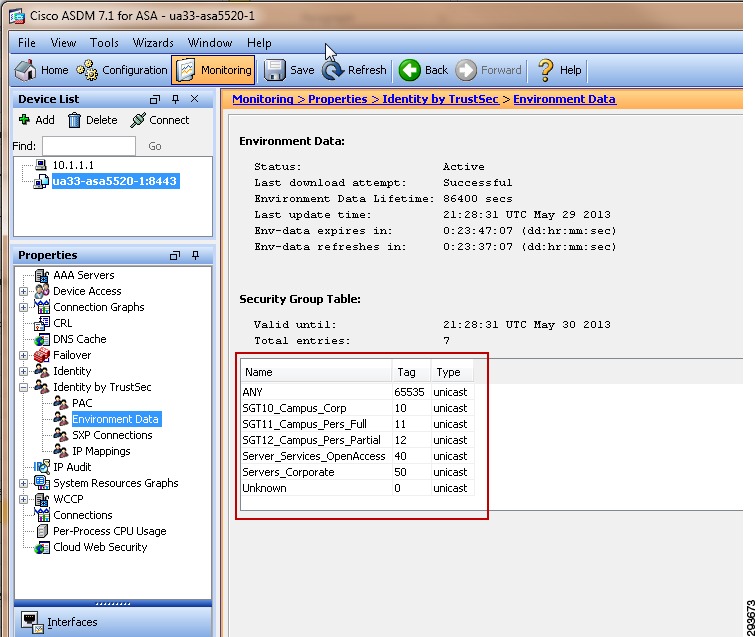Follow the Properties breadcrumb link

(x=338, y=99)
